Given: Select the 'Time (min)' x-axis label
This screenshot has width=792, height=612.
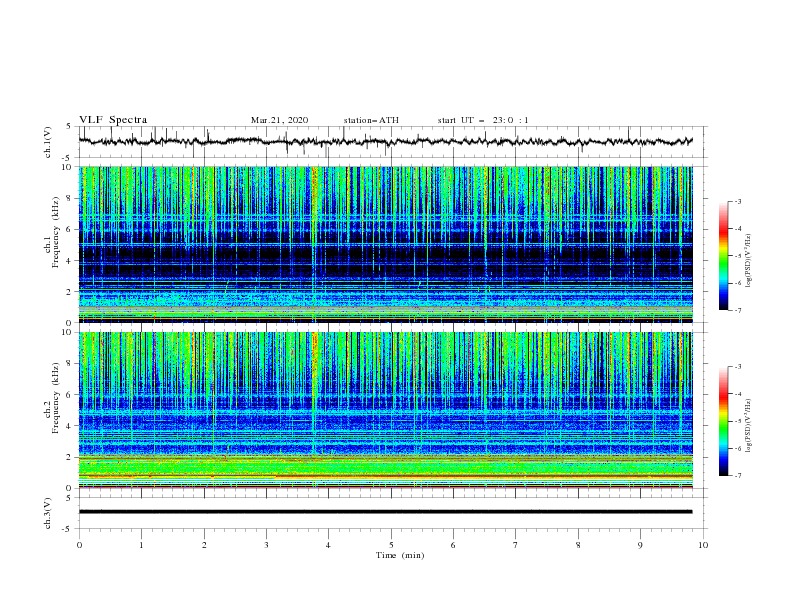Looking at the screenshot, I should (400, 555).
